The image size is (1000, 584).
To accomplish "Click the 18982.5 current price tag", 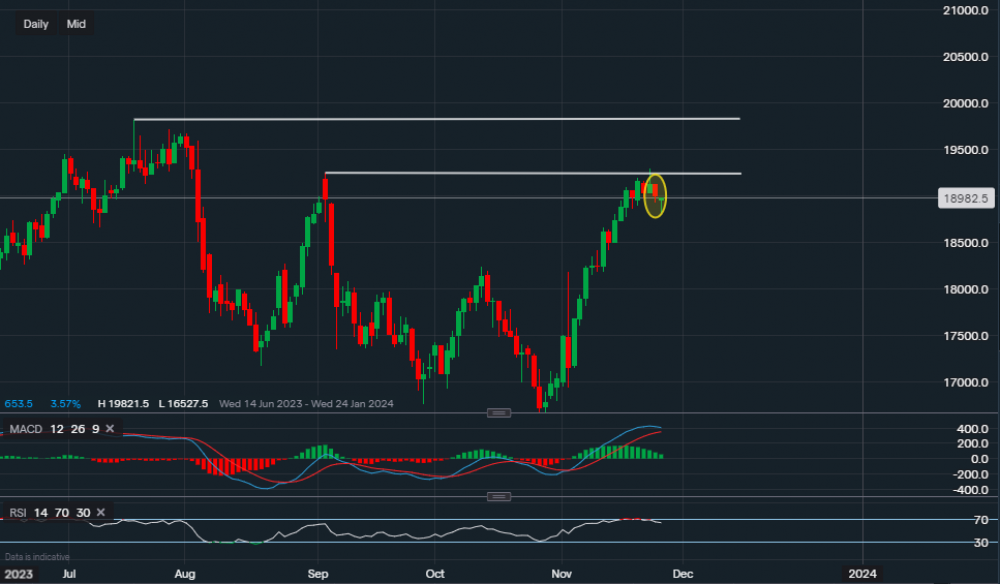I will pos(965,199).
